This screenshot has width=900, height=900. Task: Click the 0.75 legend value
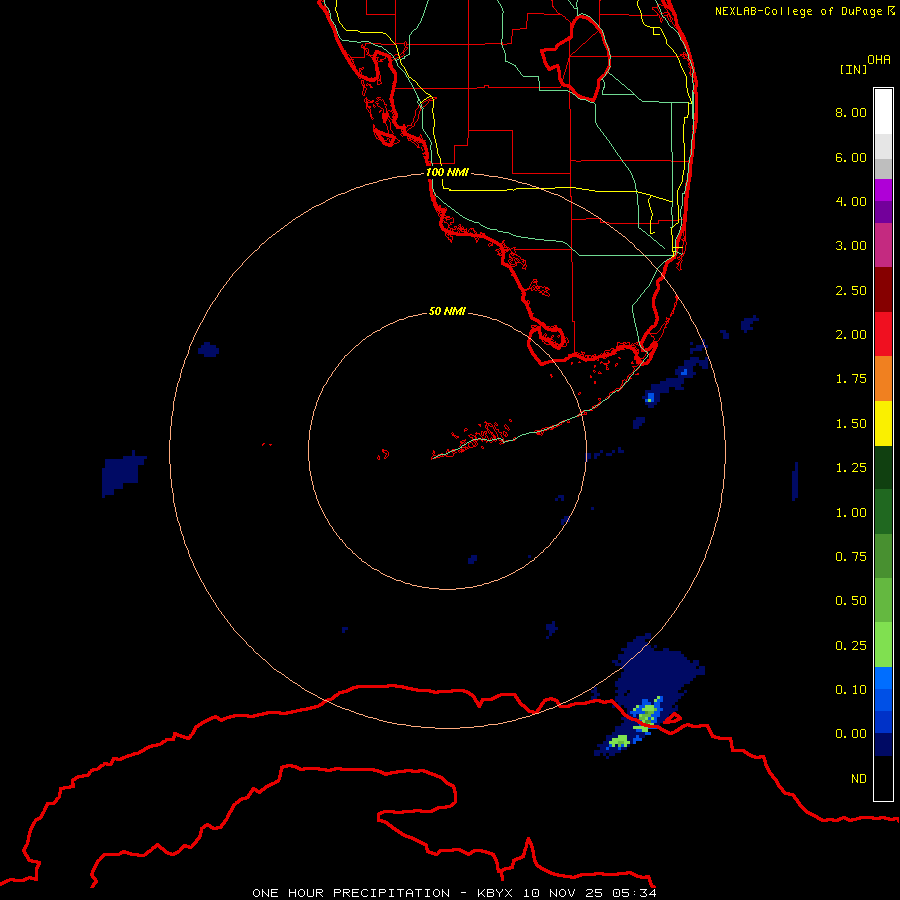[x=851, y=557]
